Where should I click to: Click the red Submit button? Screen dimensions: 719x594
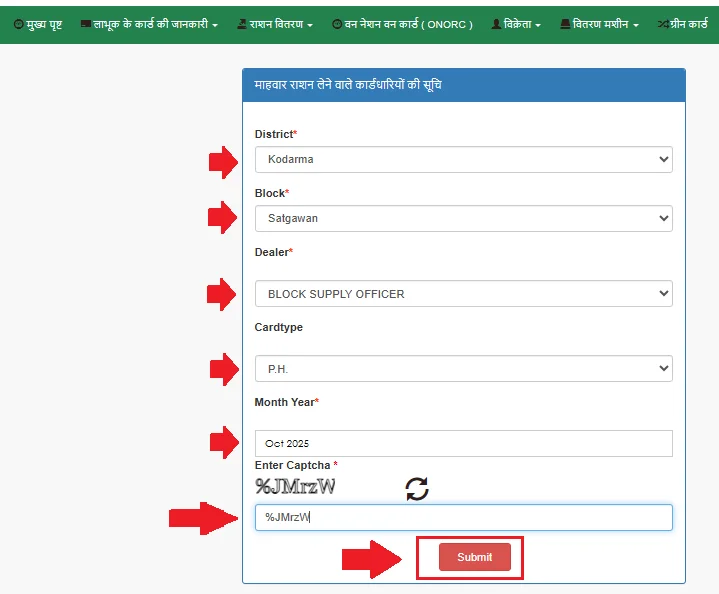475,557
